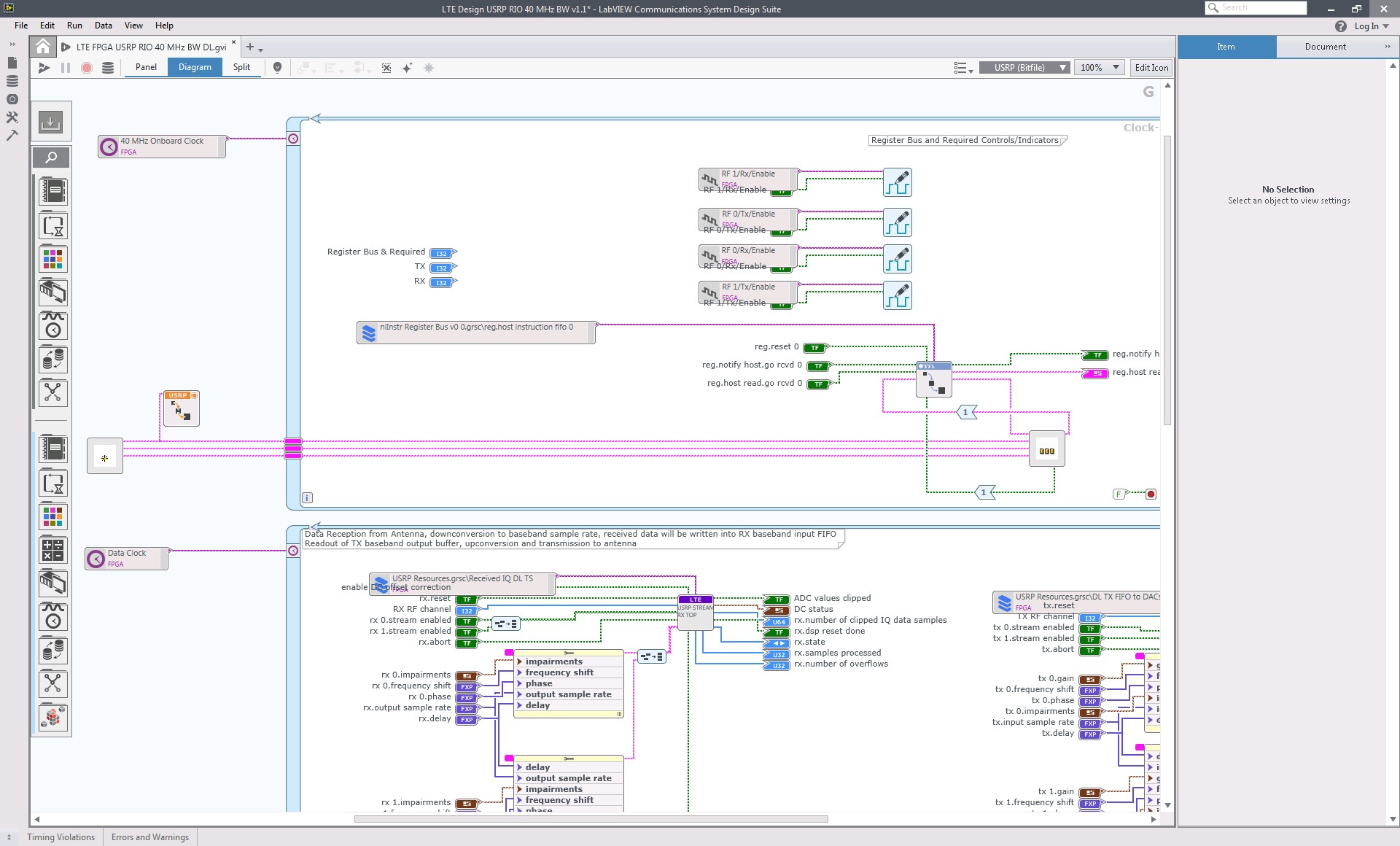
Task: Click the loop iteration terminal i
Action: point(307,498)
